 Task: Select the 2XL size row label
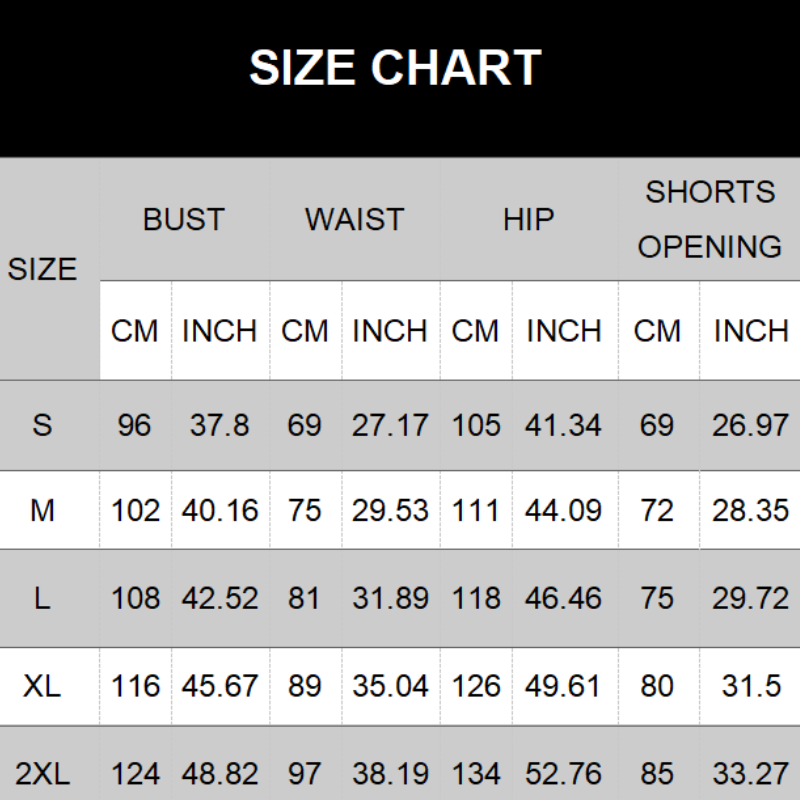(42, 773)
